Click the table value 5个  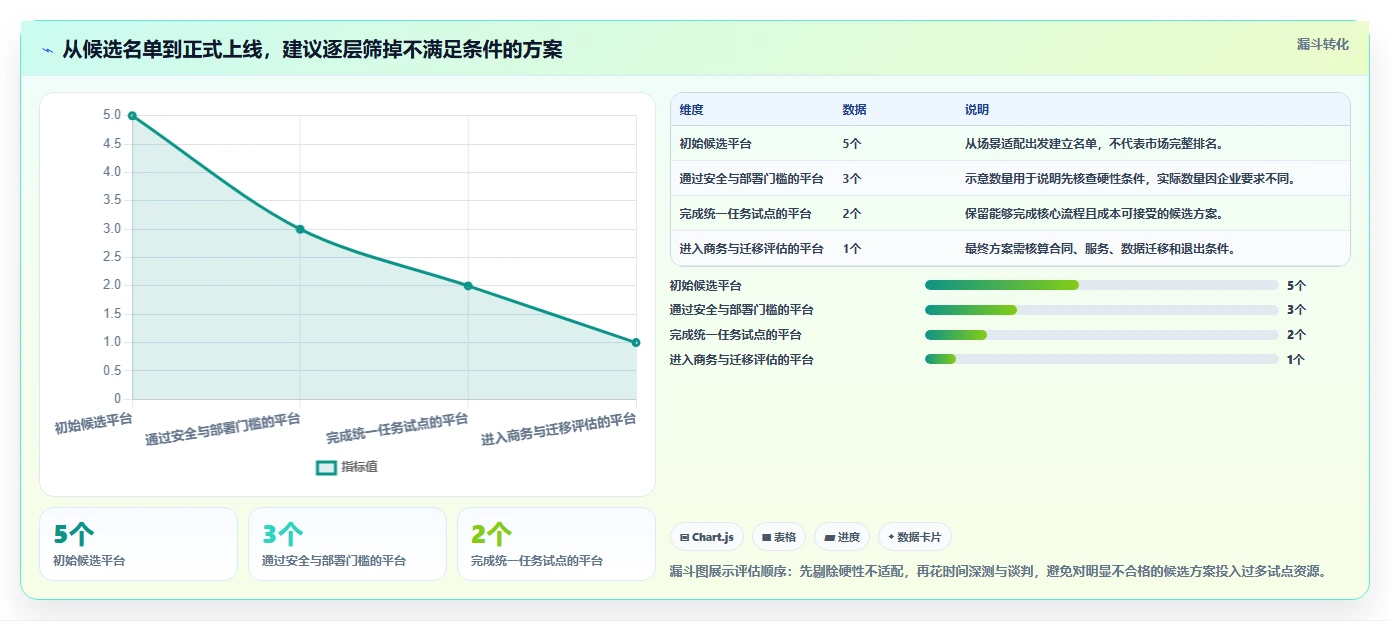(852, 144)
